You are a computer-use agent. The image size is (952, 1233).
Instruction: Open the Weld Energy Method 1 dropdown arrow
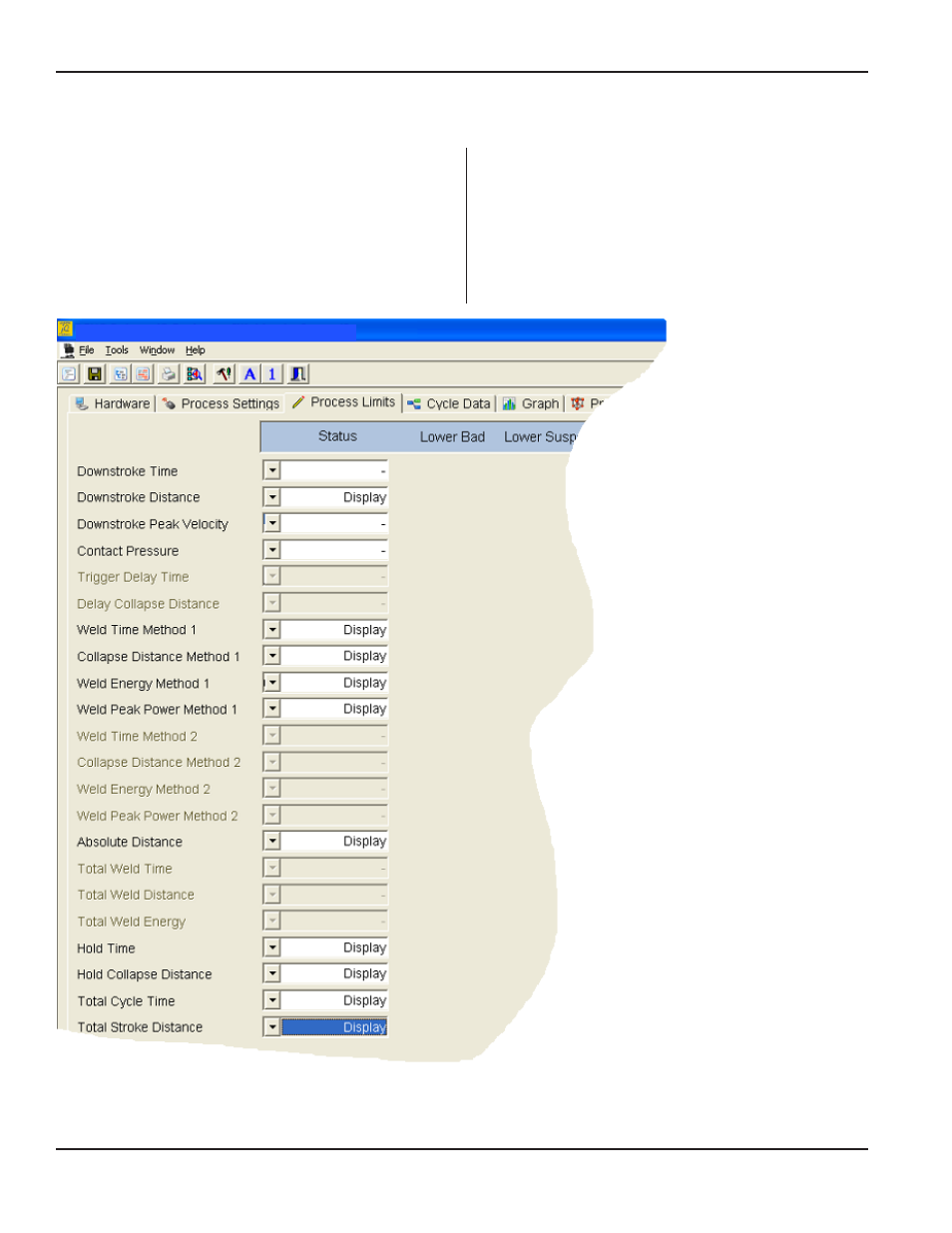pos(271,683)
